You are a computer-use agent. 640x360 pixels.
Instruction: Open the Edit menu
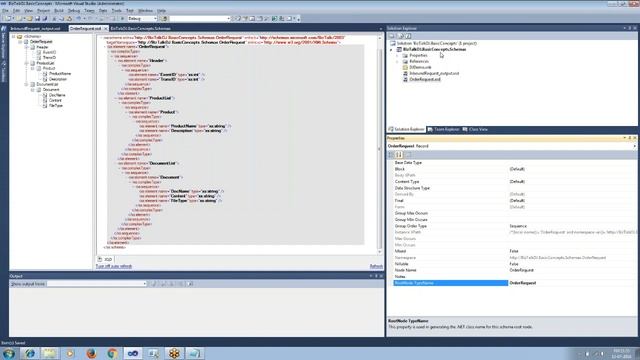tap(16, 11)
